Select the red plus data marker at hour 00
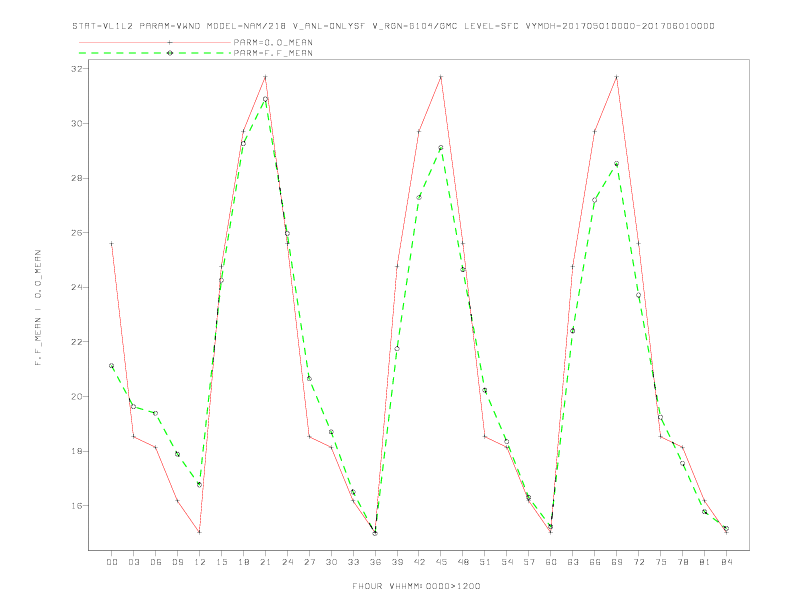 112,243
